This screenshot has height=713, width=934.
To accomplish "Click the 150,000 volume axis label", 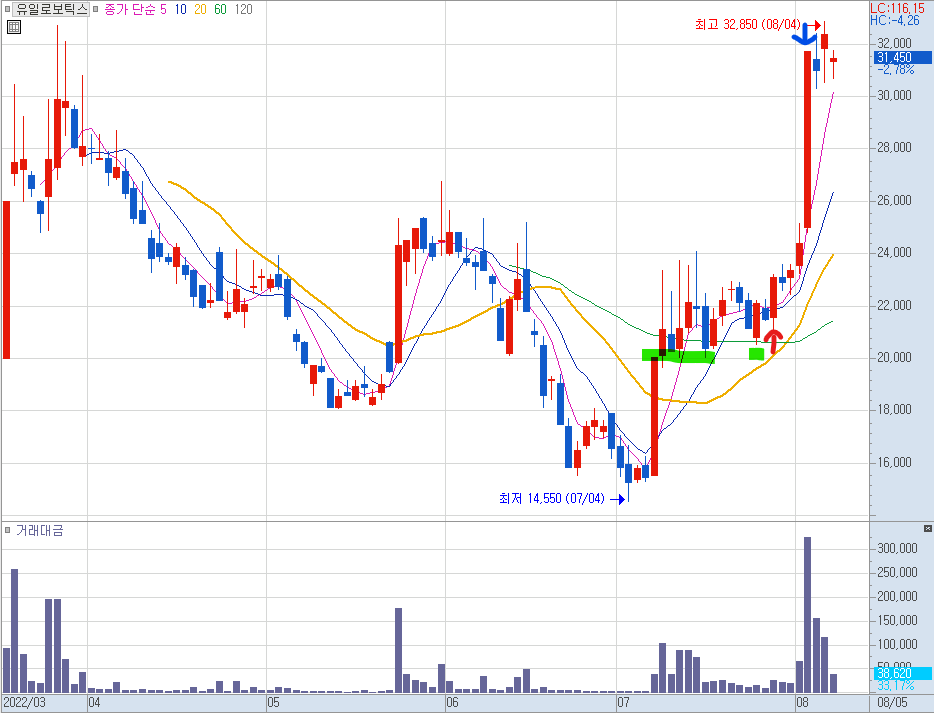I will click(897, 621).
